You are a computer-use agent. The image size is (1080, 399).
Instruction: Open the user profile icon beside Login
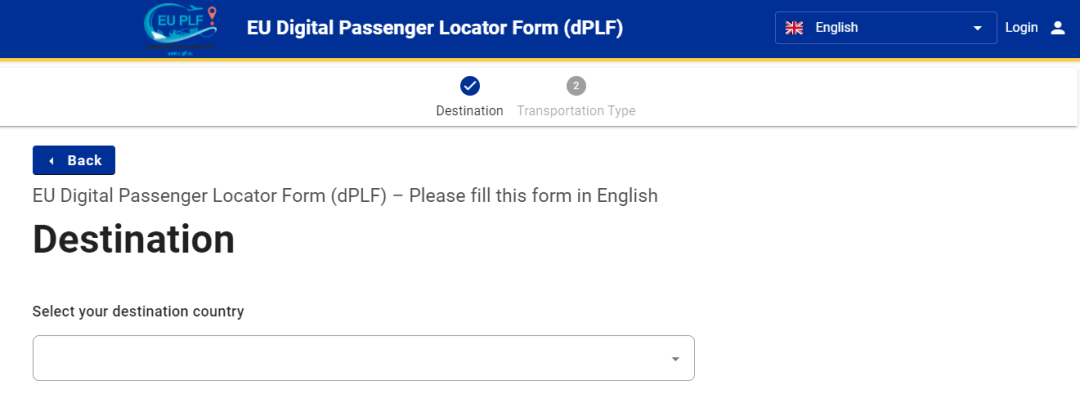click(x=1057, y=28)
